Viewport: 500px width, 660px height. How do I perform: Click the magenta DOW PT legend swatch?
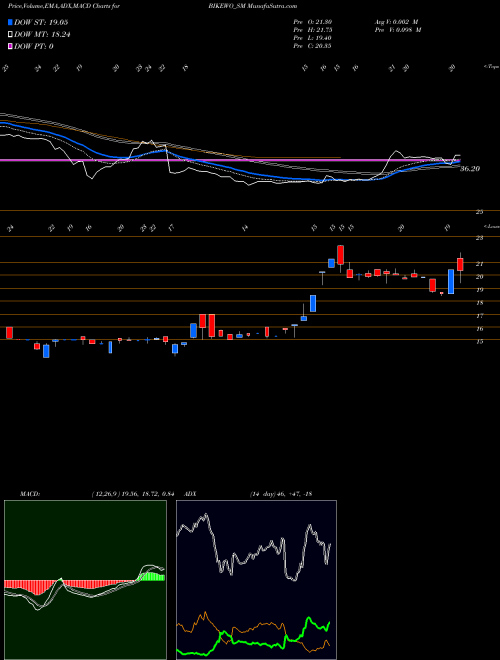click(11, 46)
